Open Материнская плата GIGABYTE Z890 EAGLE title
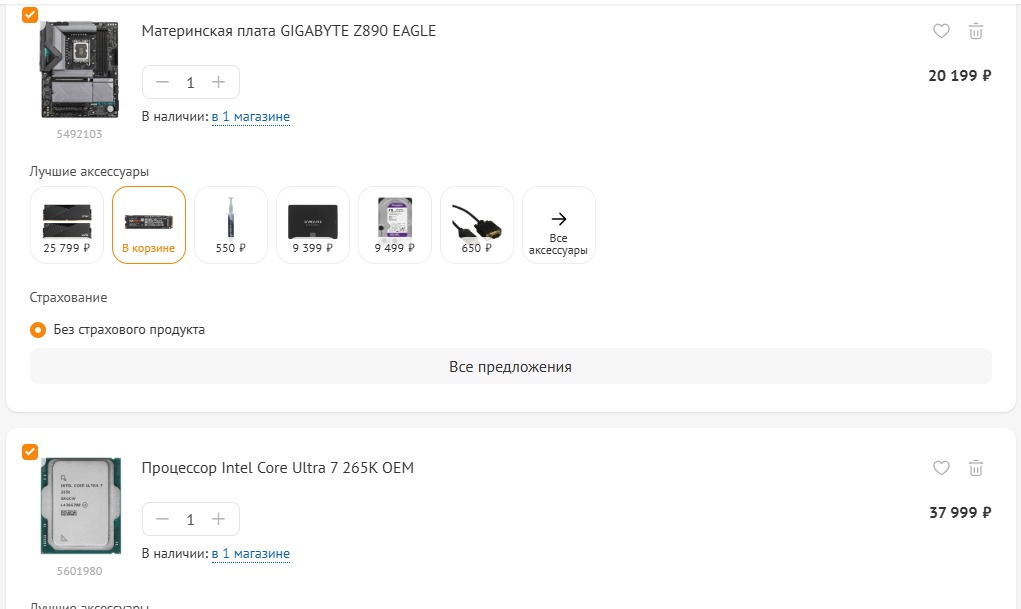Viewport: 1021px width, 609px height. pos(288,31)
